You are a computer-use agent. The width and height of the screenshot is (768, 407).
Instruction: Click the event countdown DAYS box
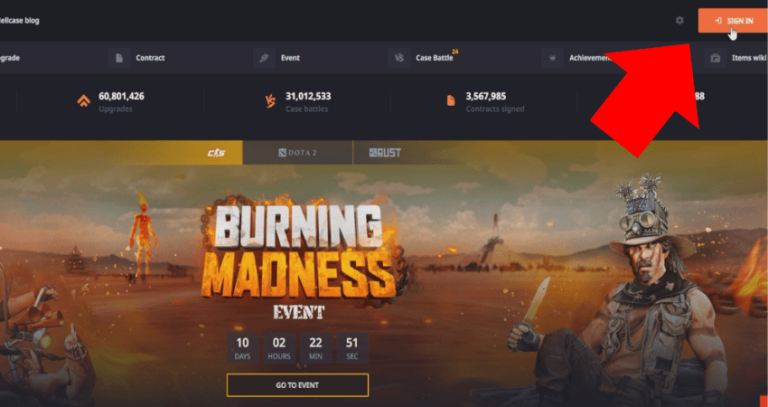(242, 348)
